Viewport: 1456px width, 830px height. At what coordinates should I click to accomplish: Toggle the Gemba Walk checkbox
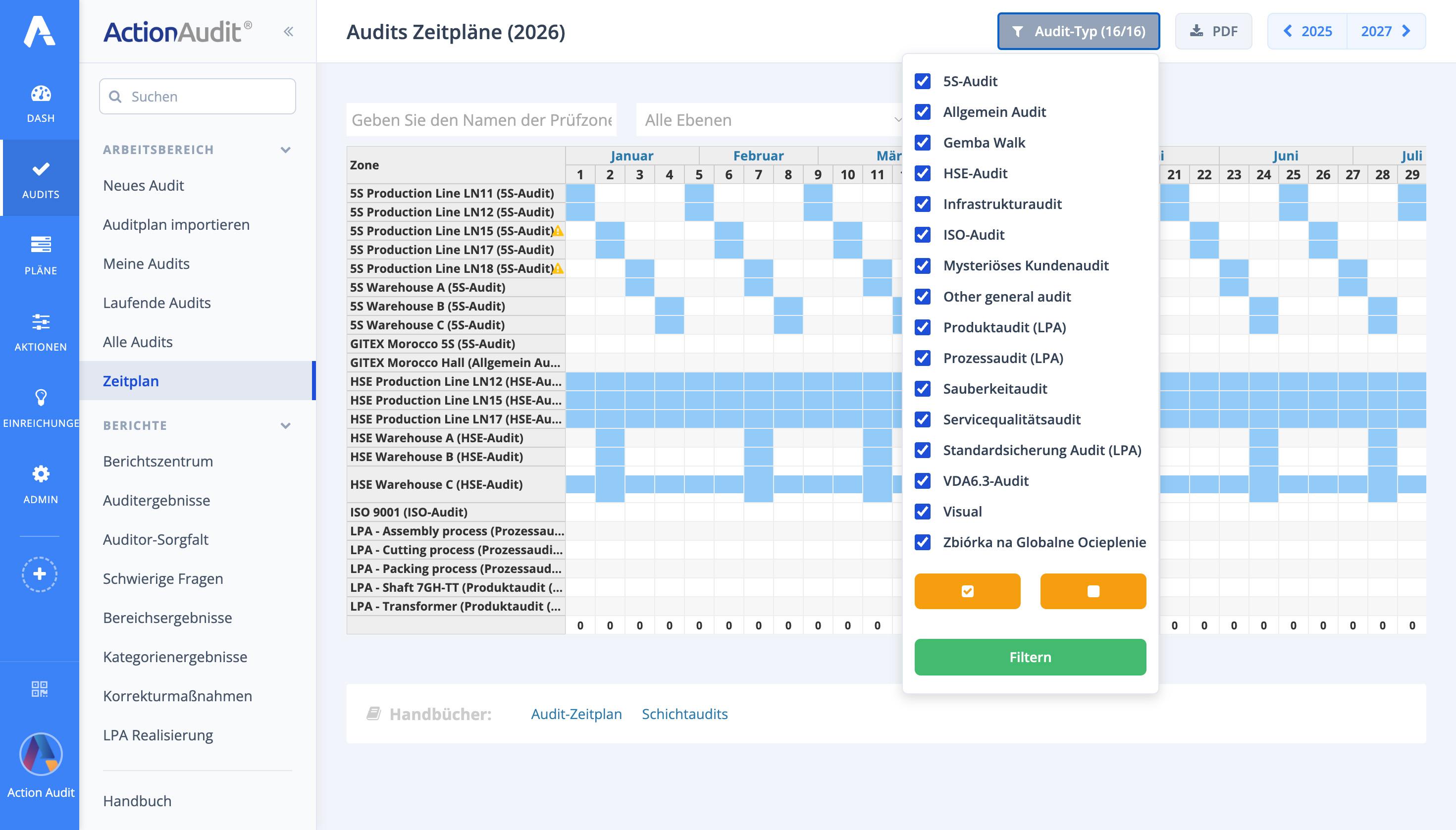(x=923, y=143)
